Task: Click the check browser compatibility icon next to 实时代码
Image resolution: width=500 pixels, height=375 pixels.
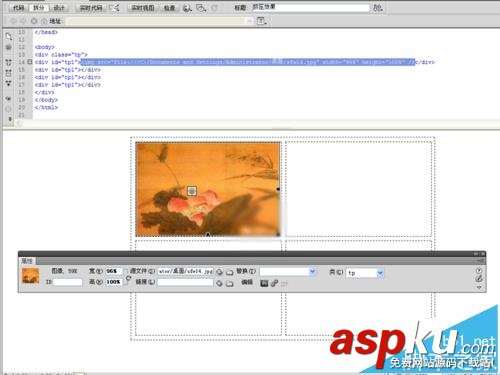Action: (115, 8)
